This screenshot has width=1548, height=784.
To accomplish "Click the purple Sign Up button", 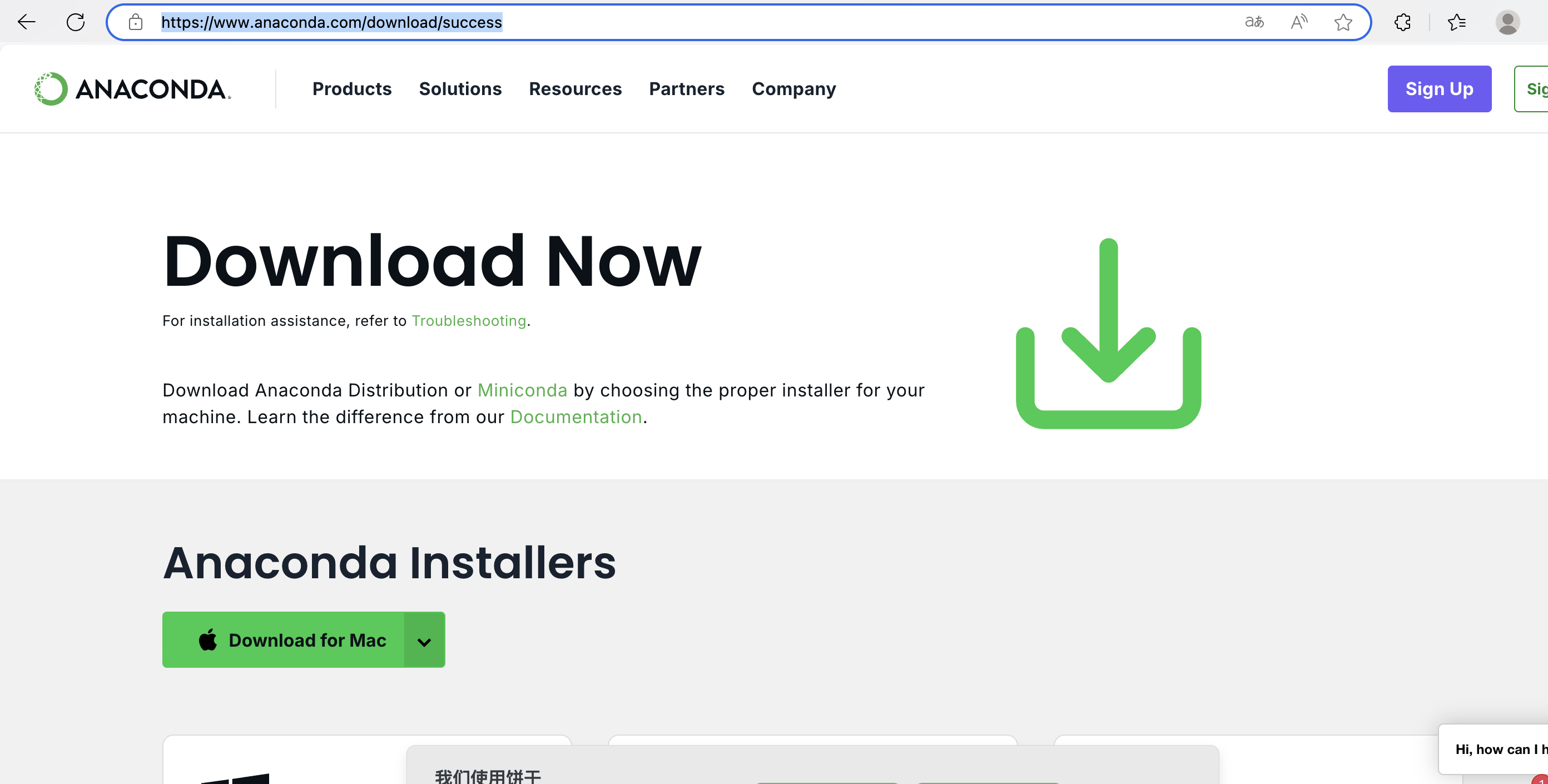I will point(1438,89).
